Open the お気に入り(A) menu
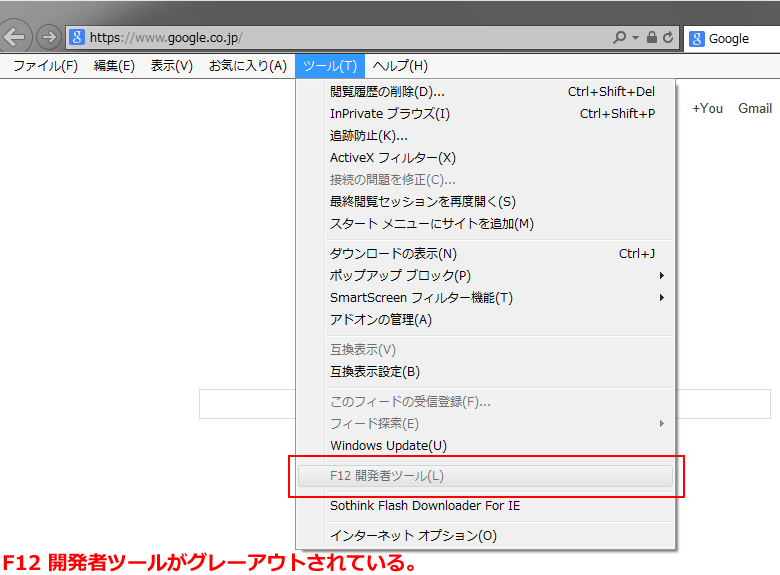 248,66
